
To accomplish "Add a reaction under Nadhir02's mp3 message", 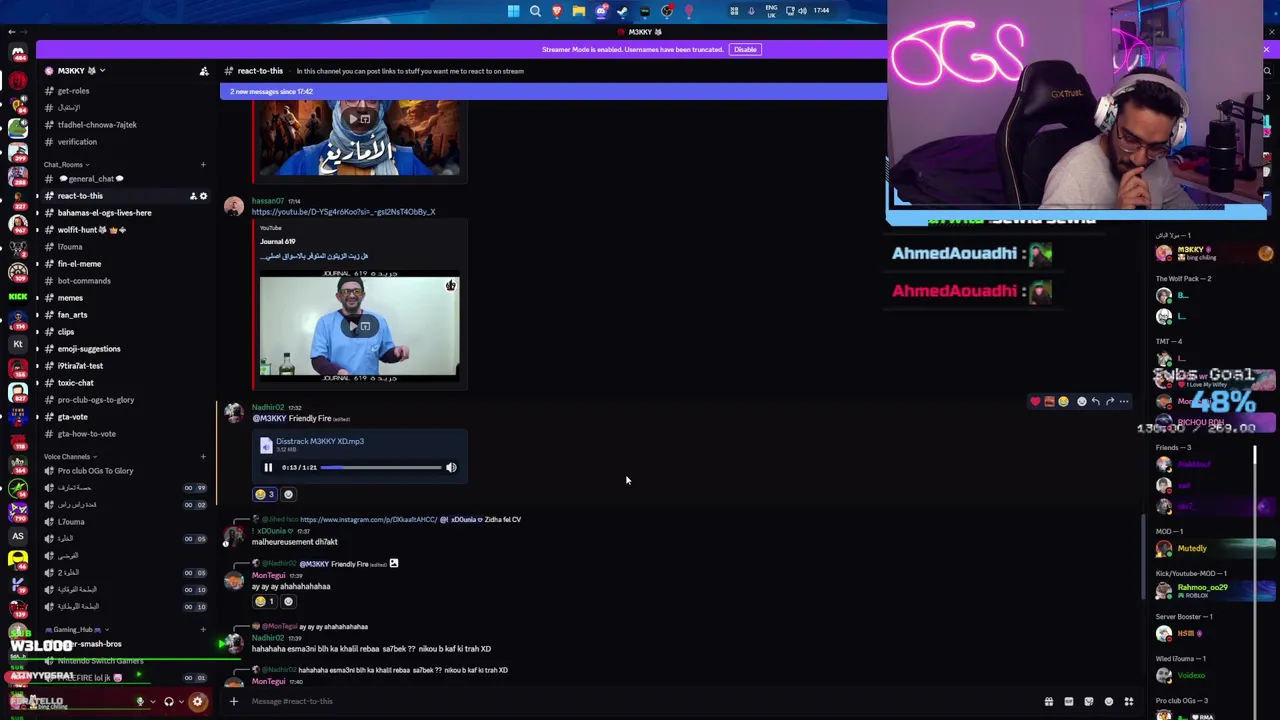I will click(289, 494).
